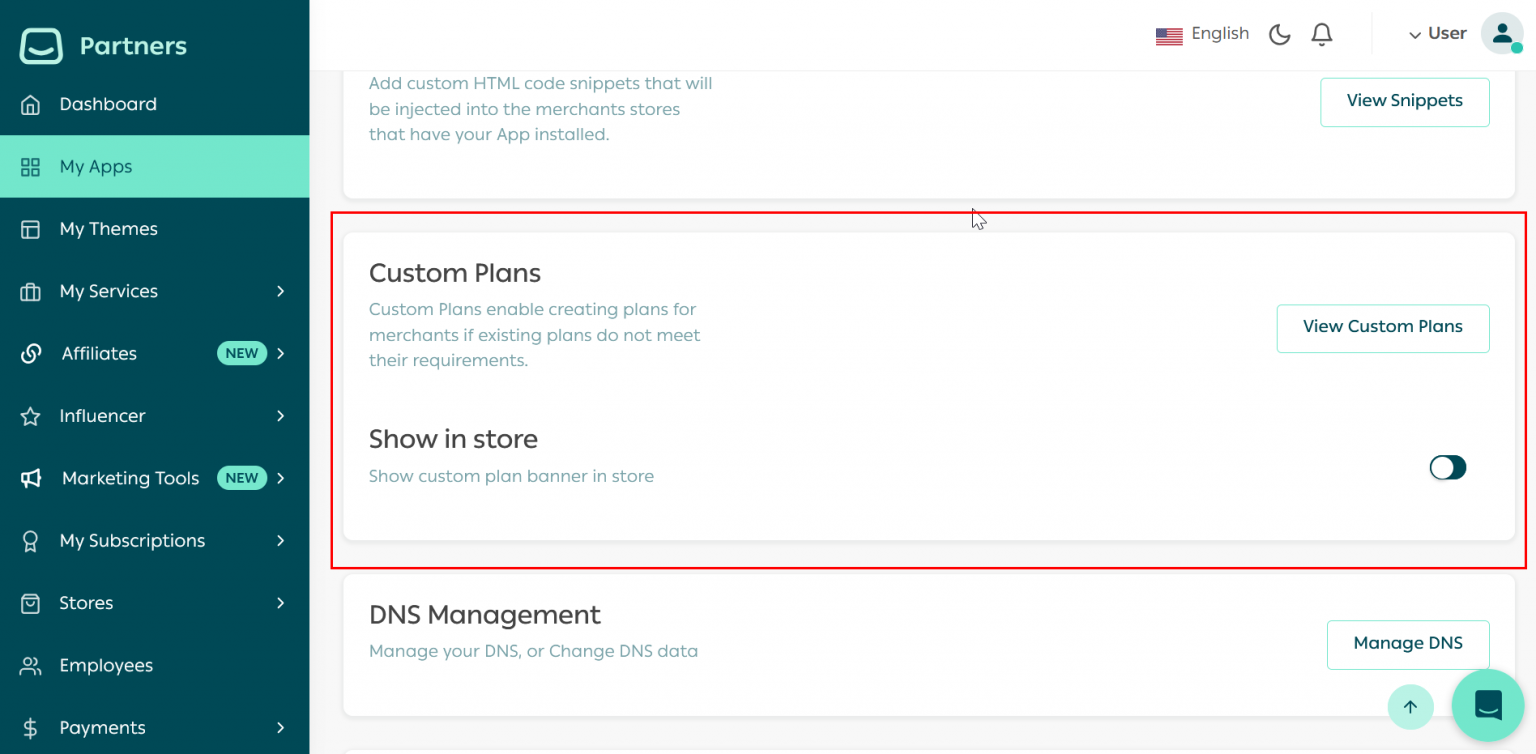The height and width of the screenshot is (754, 1536).
Task: Click the View Custom Plans button
Action: click(x=1383, y=328)
